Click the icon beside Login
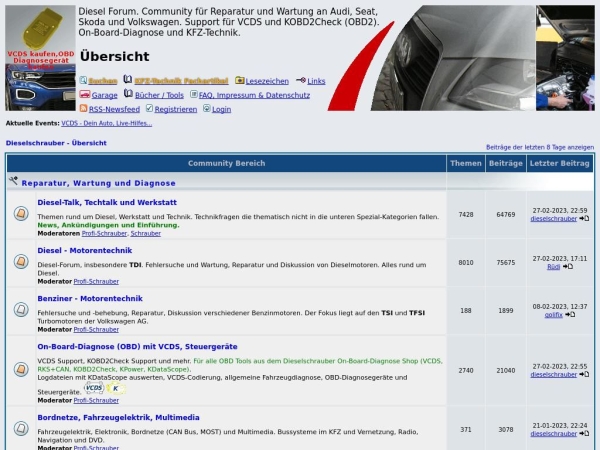This screenshot has height=450, width=600. pyautogui.click(x=207, y=108)
